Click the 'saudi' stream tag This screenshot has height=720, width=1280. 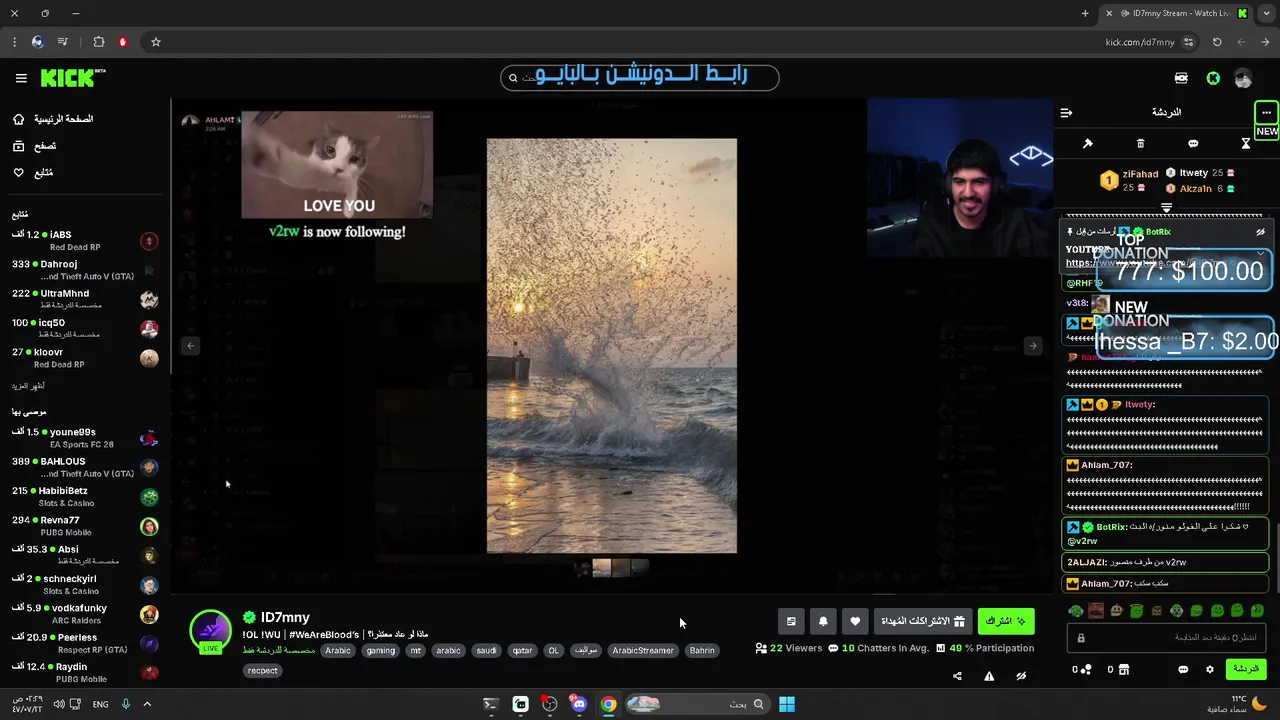click(486, 650)
